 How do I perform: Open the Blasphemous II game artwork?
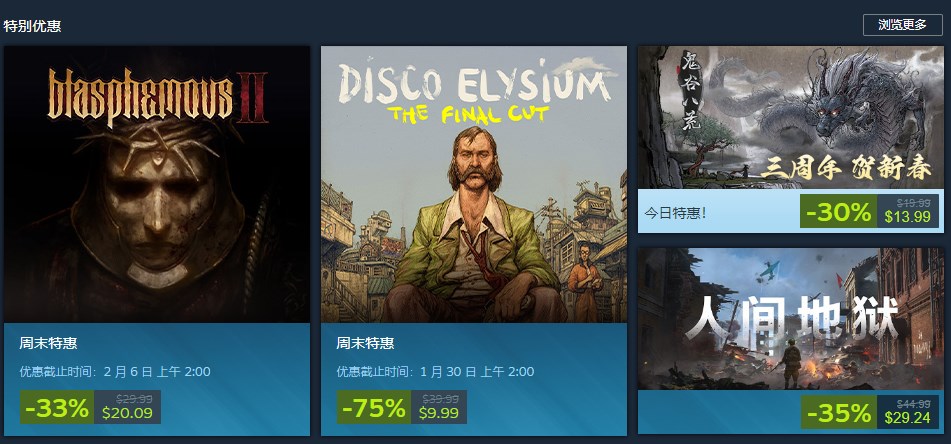point(157,184)
